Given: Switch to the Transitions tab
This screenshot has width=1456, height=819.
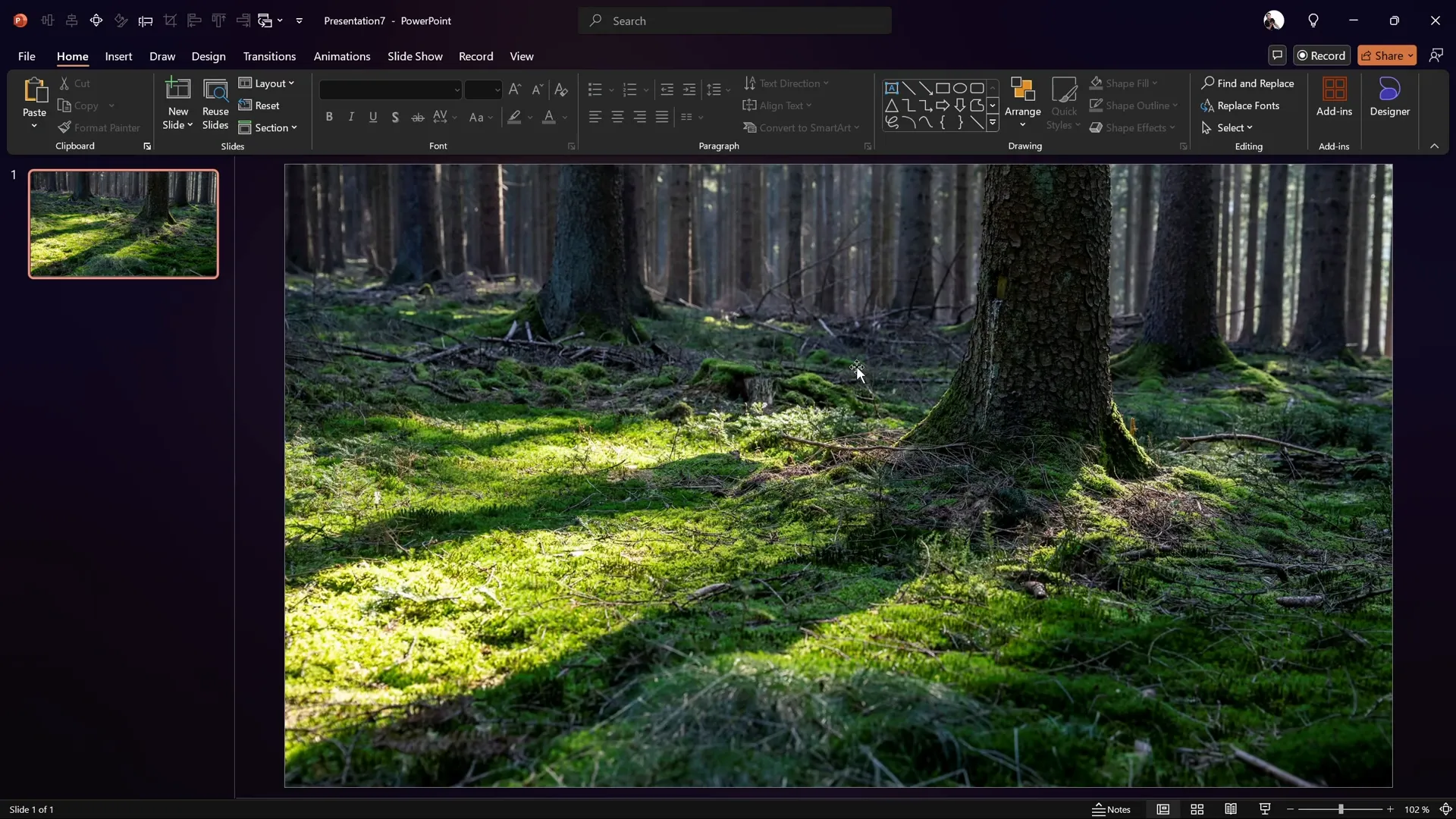Looking at the screenshot, I should pos(269,56).
